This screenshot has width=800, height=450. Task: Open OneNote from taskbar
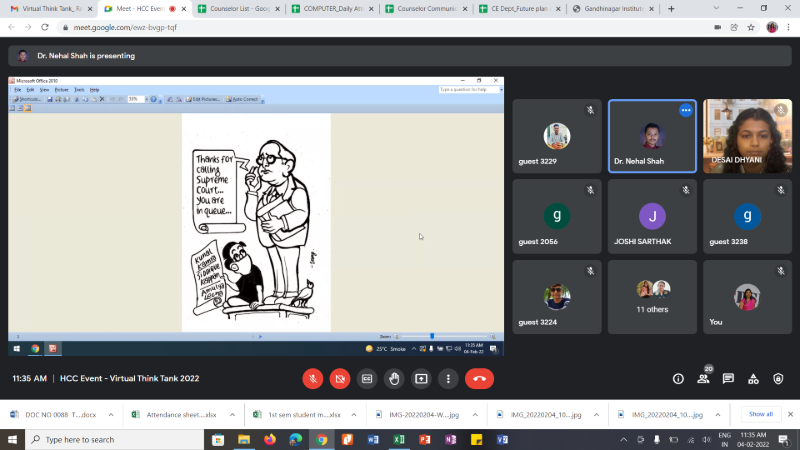click(x=451, y=439)
